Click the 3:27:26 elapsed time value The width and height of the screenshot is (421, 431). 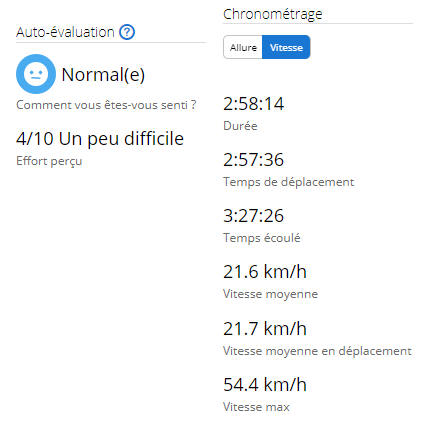(253, 216)
